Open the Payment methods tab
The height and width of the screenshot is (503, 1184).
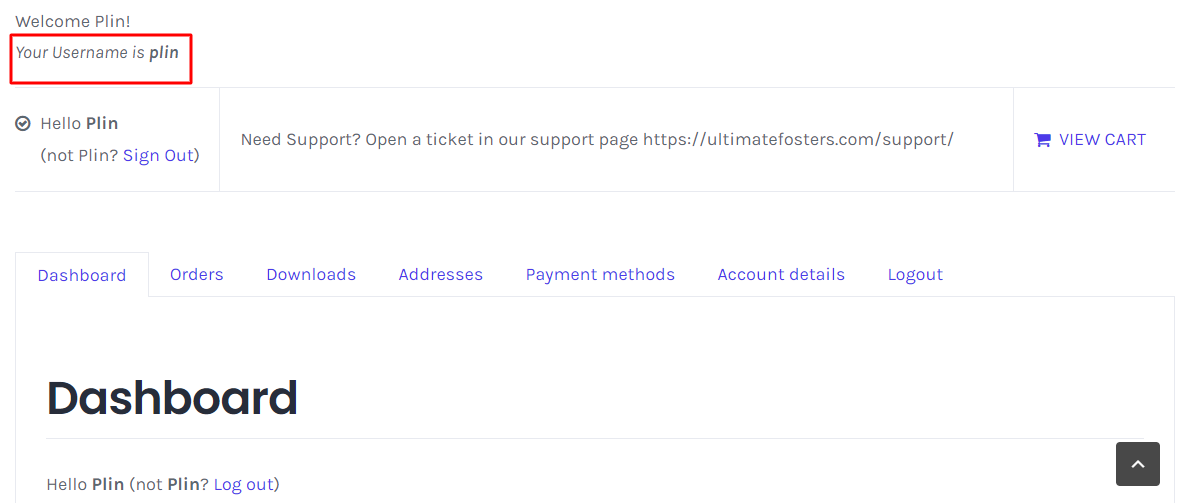click(x=600, y=274)
